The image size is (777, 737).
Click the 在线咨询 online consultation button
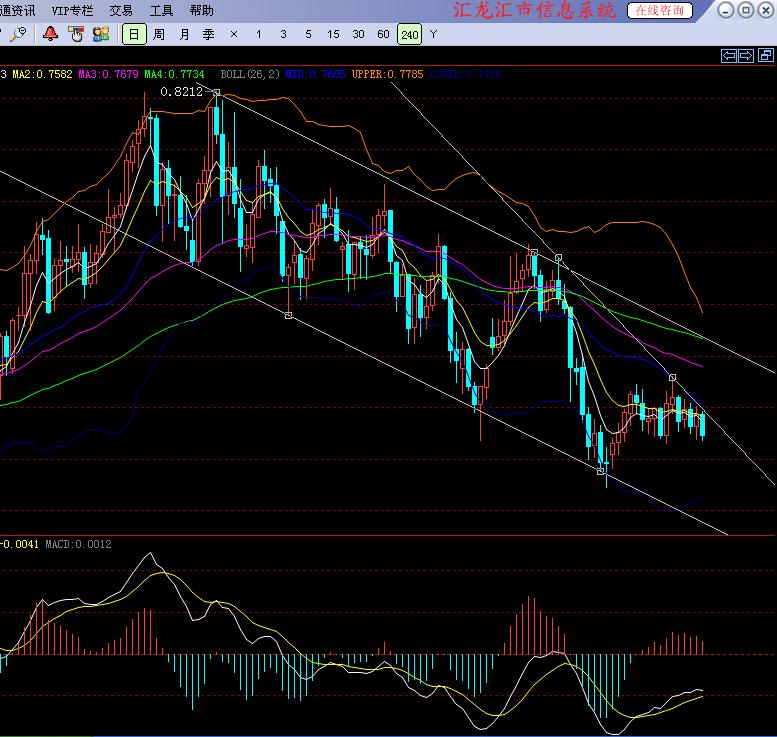pyautogui.click(x=660, y=10)
